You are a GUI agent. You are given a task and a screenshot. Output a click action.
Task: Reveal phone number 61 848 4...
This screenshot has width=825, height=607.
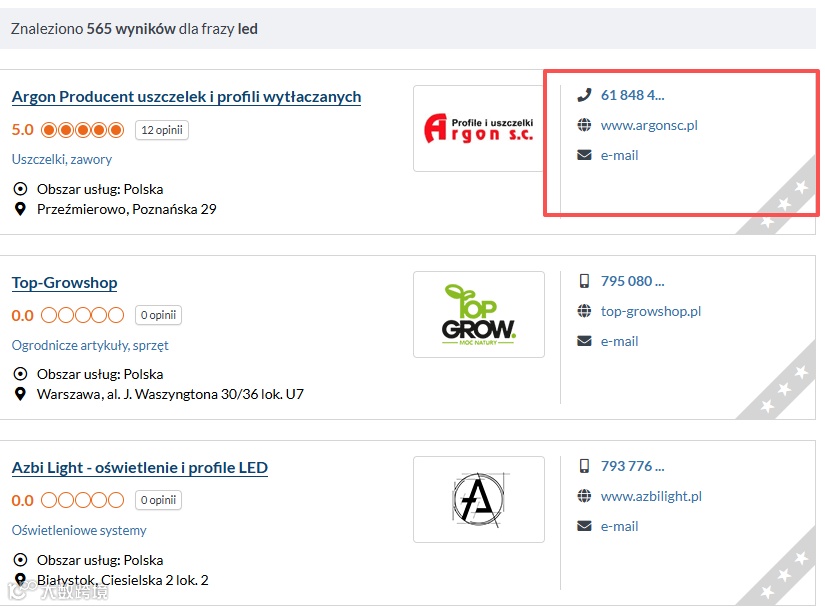[632, 95]
